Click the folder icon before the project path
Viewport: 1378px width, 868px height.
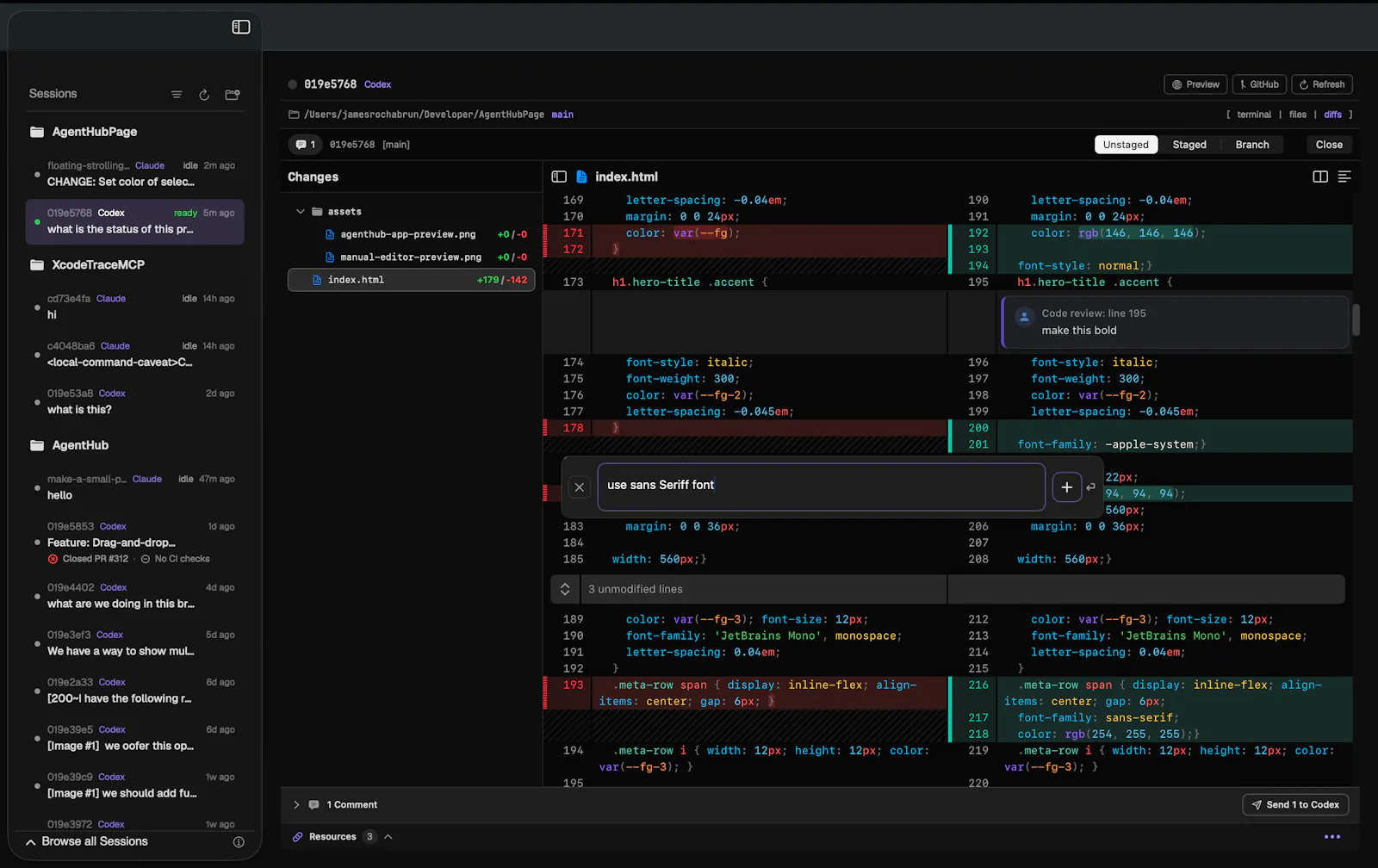click(x=294, y=115)
